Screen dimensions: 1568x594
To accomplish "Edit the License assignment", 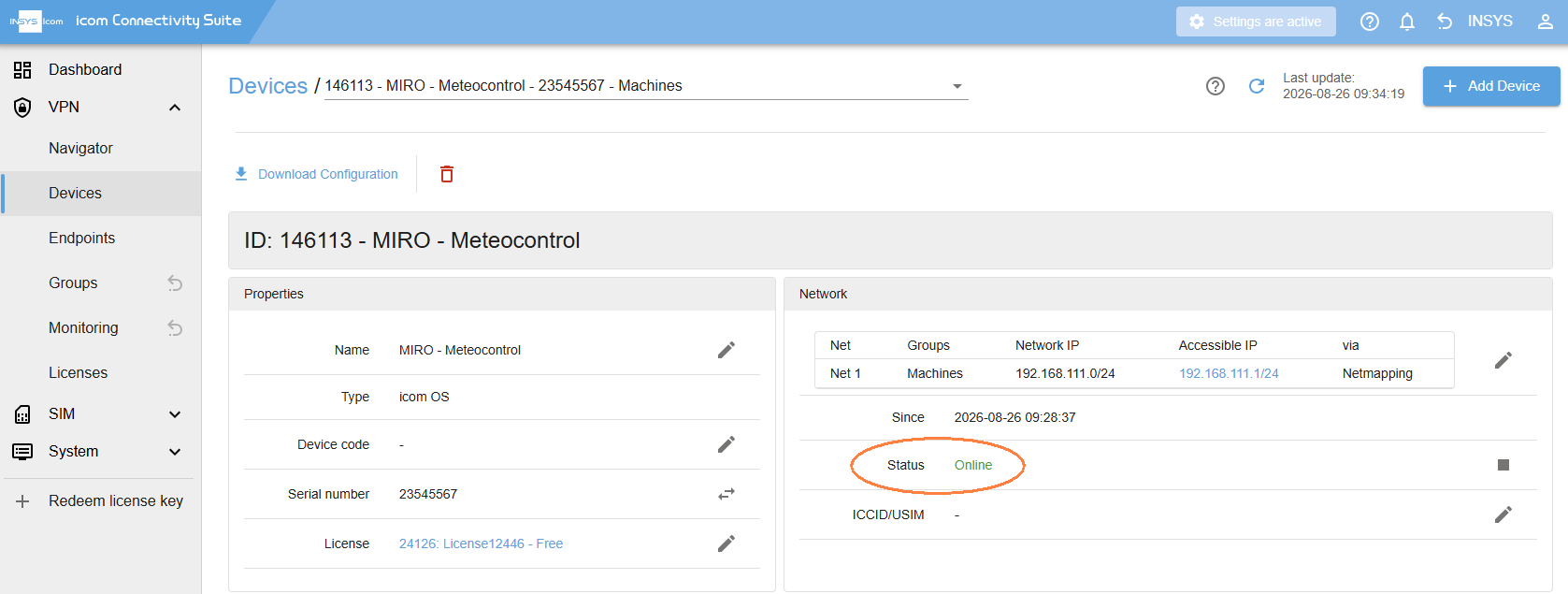I will pyautogui.click(x=726, y=543).
